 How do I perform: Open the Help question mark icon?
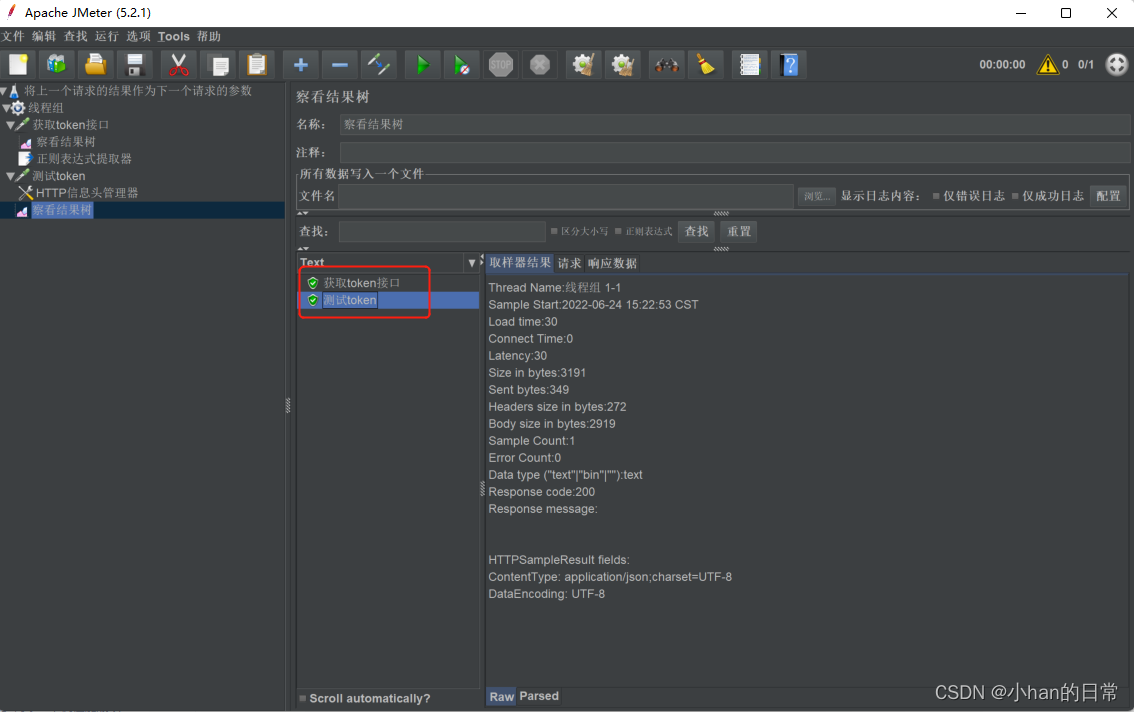pyautogui.click(x=789, y=65)
